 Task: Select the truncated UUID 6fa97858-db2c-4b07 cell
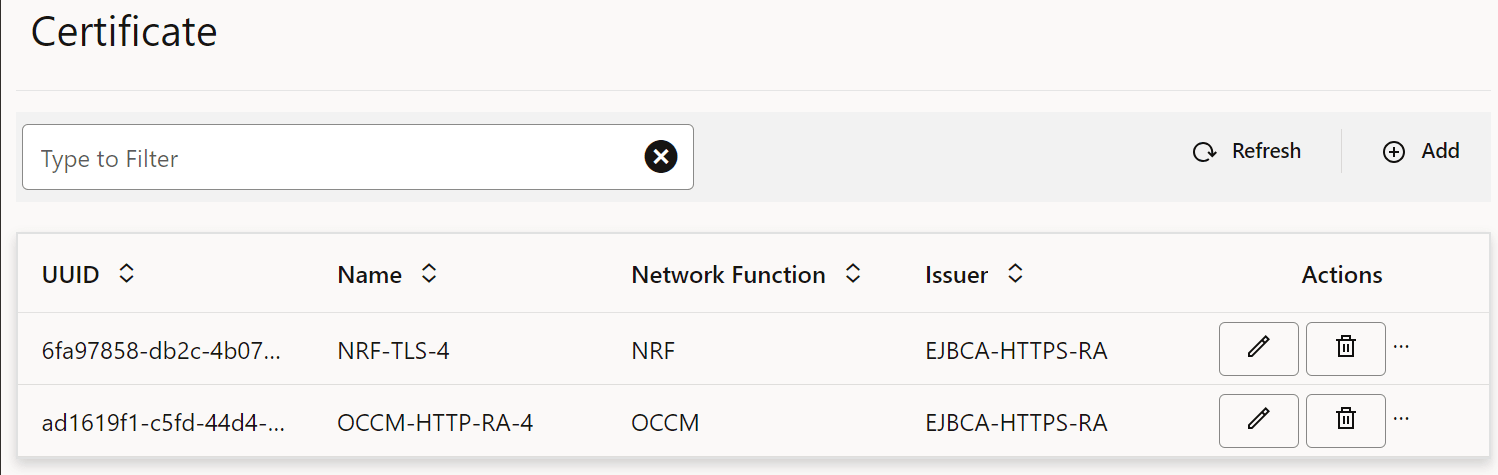(x=162, y=351)
